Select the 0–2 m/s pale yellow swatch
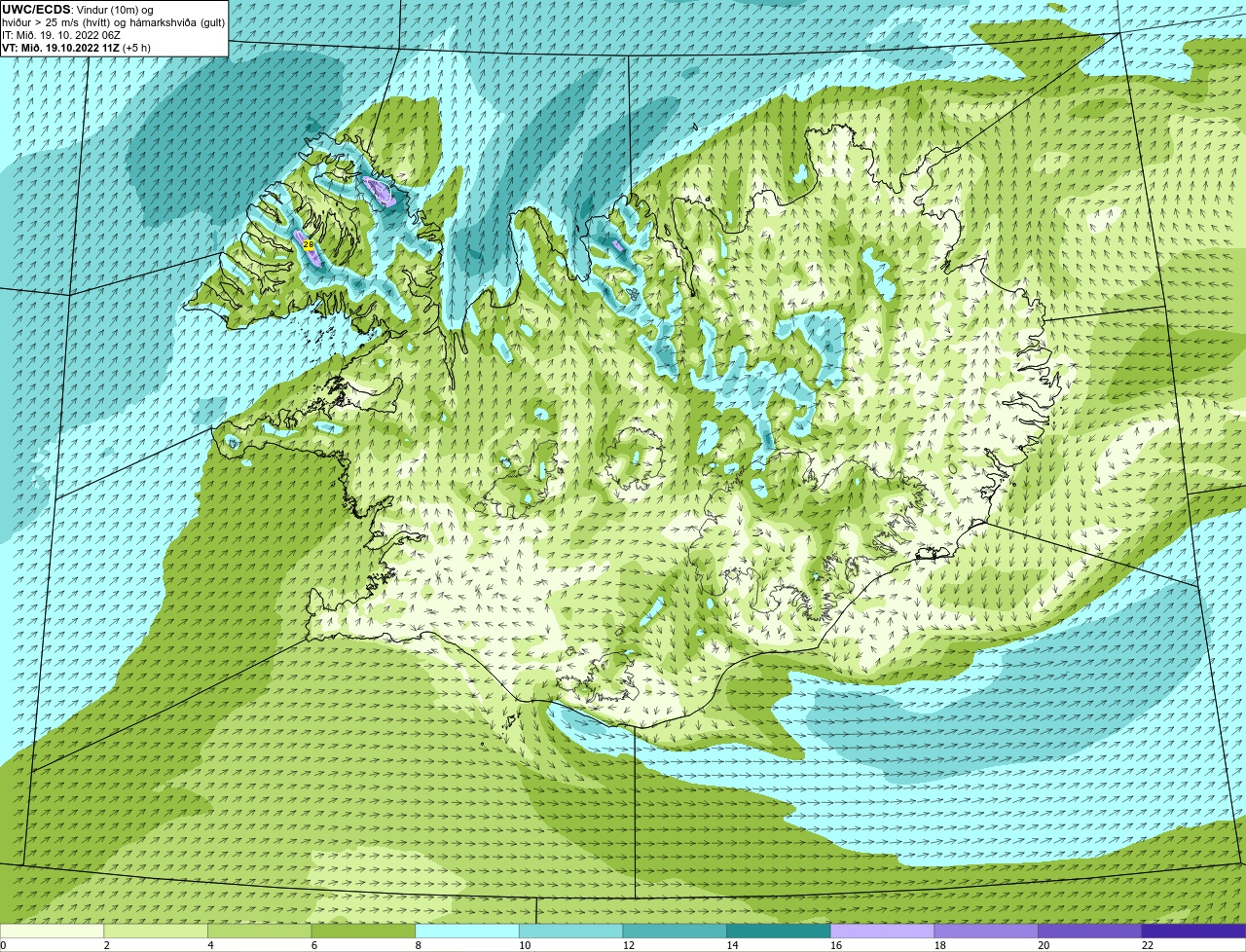Image resolution: width=1246 pixels, height=952 pixels. (52, 931)
